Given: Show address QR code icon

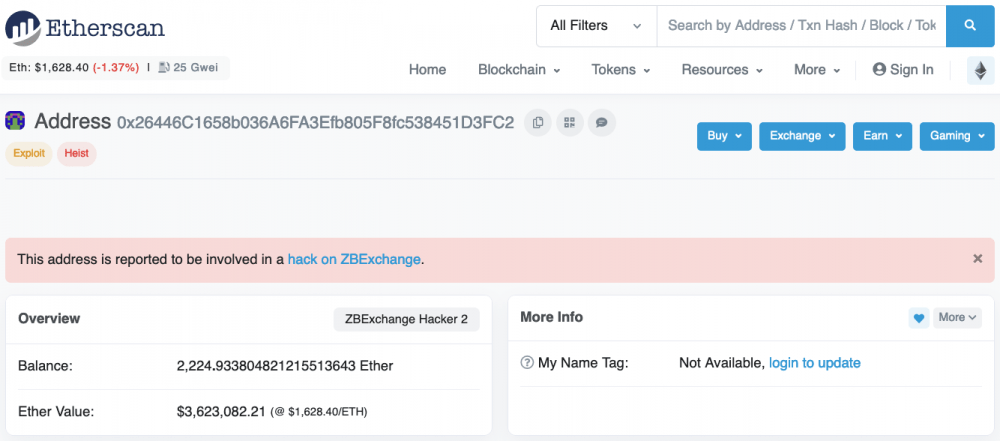Looking at the screenshot, I should point(570,123).
